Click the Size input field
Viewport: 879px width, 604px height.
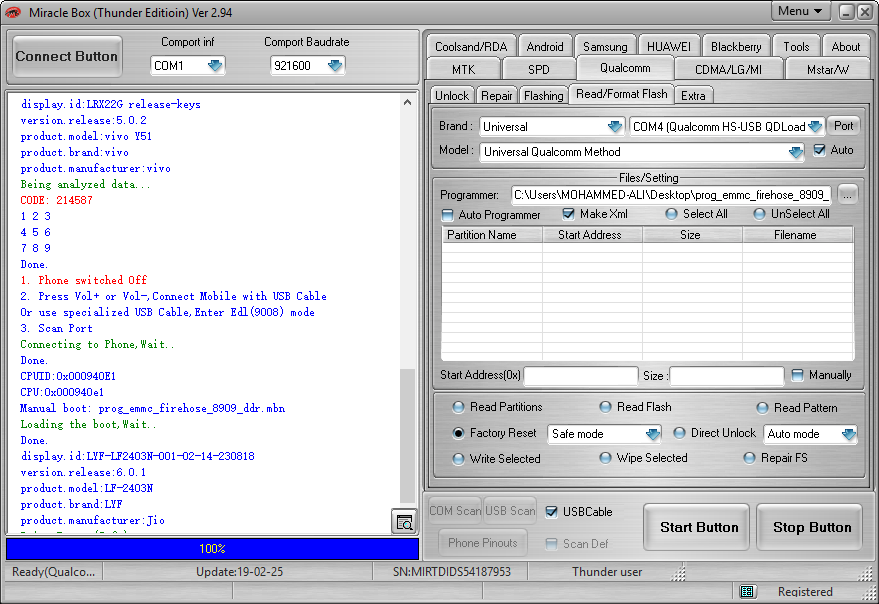(727, 376)
